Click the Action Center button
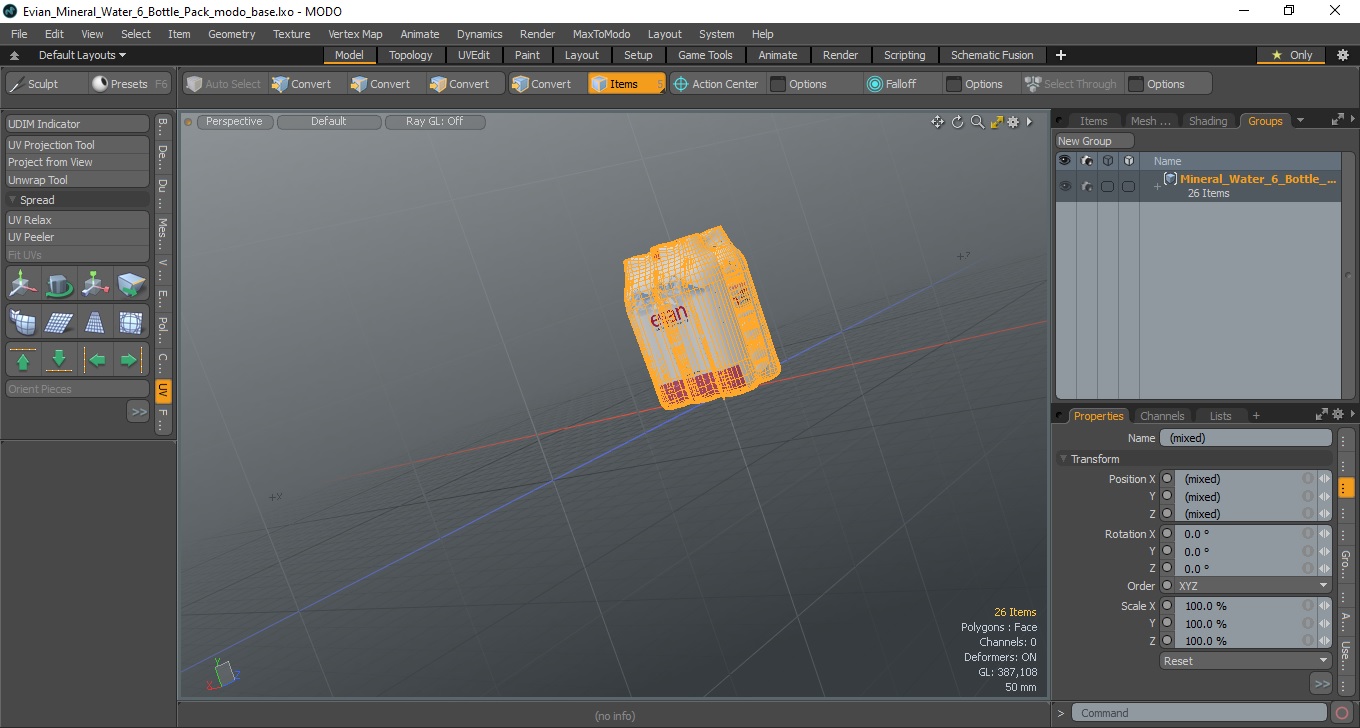 tap(715, 84)
